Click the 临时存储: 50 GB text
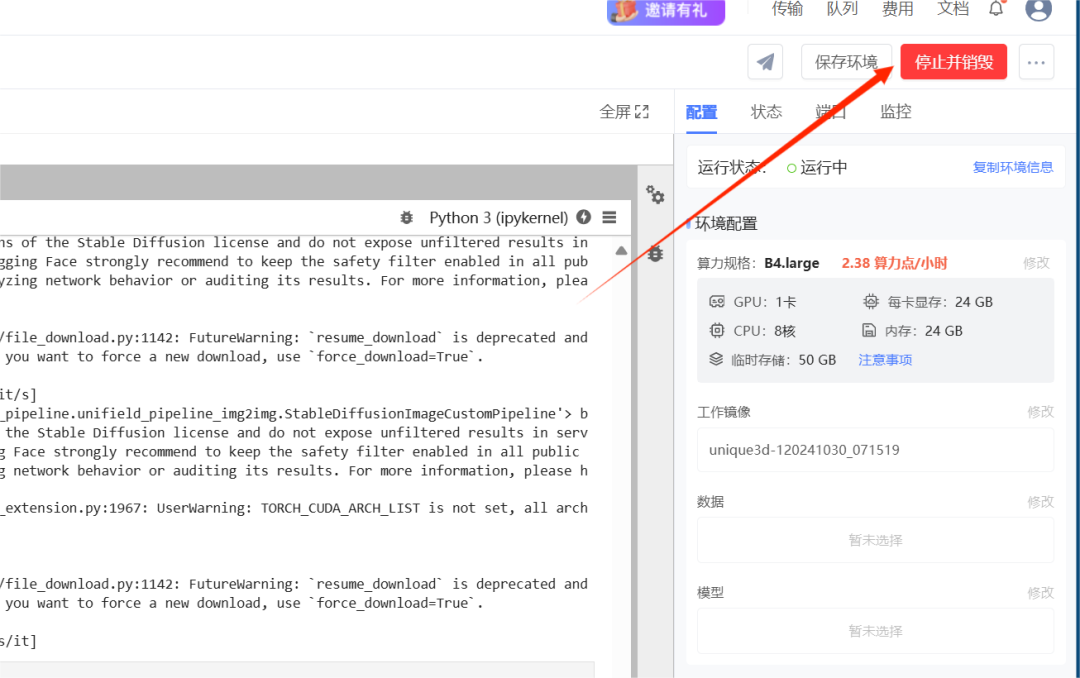The image size is (1080, 678). pyautogui.click(x=783, y=360)
